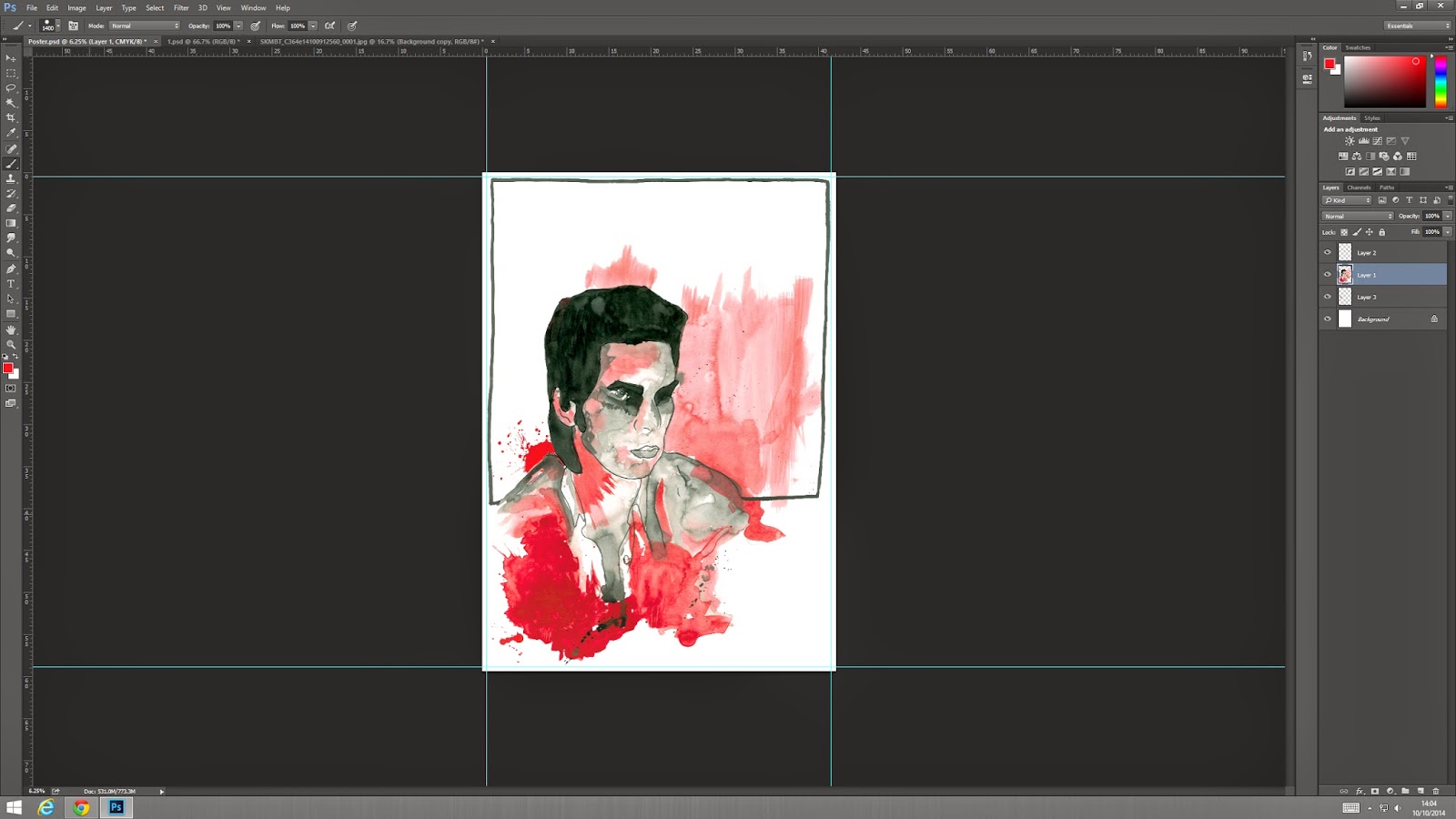Toggle Quick Mask mode
The image size is (1456, 819).
coord(11,389)
